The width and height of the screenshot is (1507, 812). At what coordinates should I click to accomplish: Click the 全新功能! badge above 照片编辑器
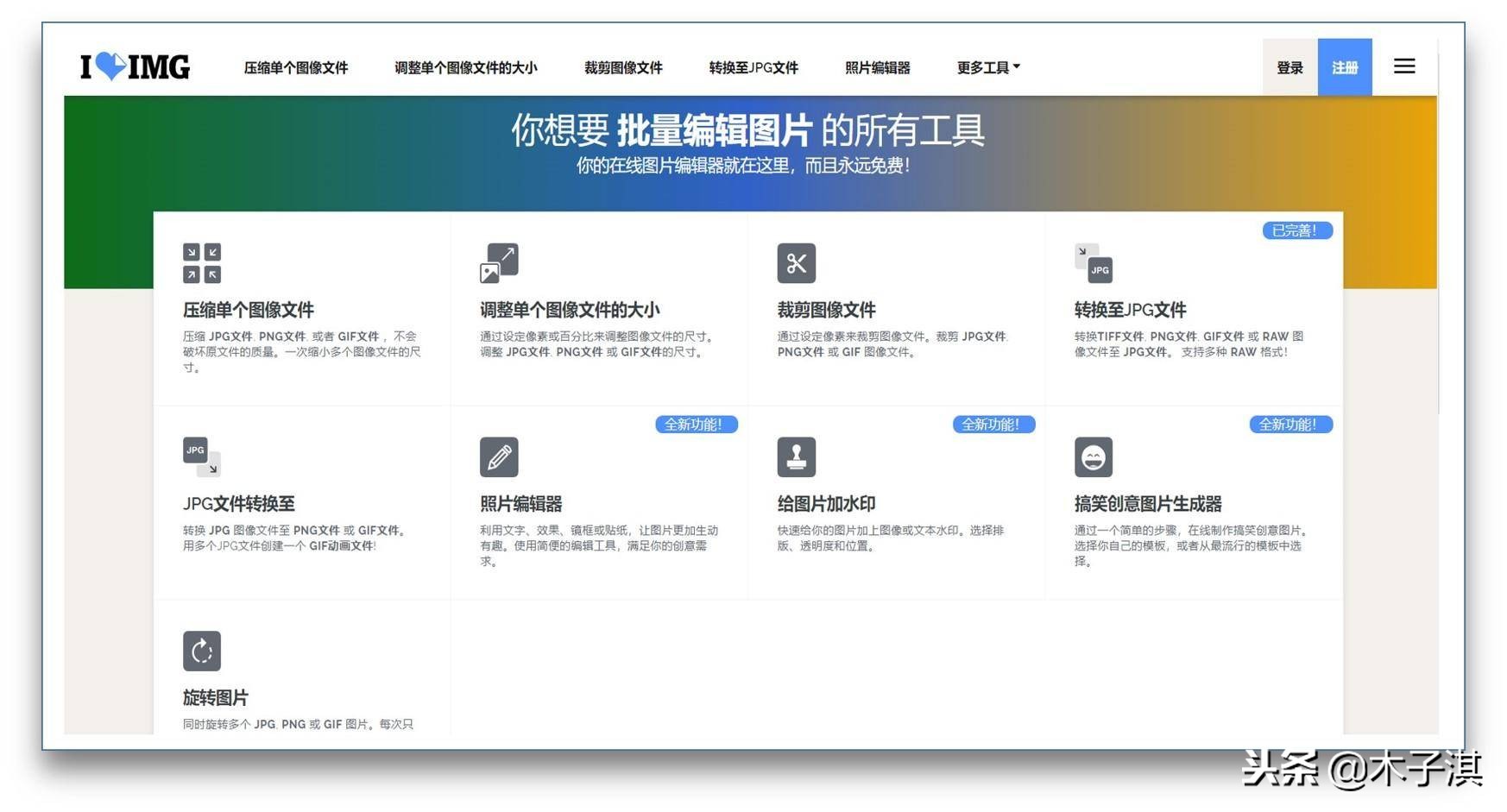click(697, 425)
